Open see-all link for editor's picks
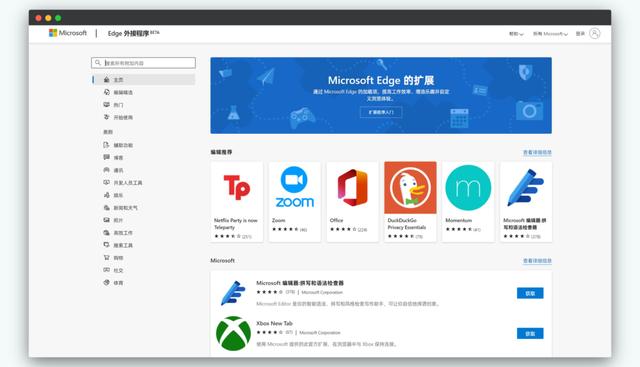 (x=537, y=152)
